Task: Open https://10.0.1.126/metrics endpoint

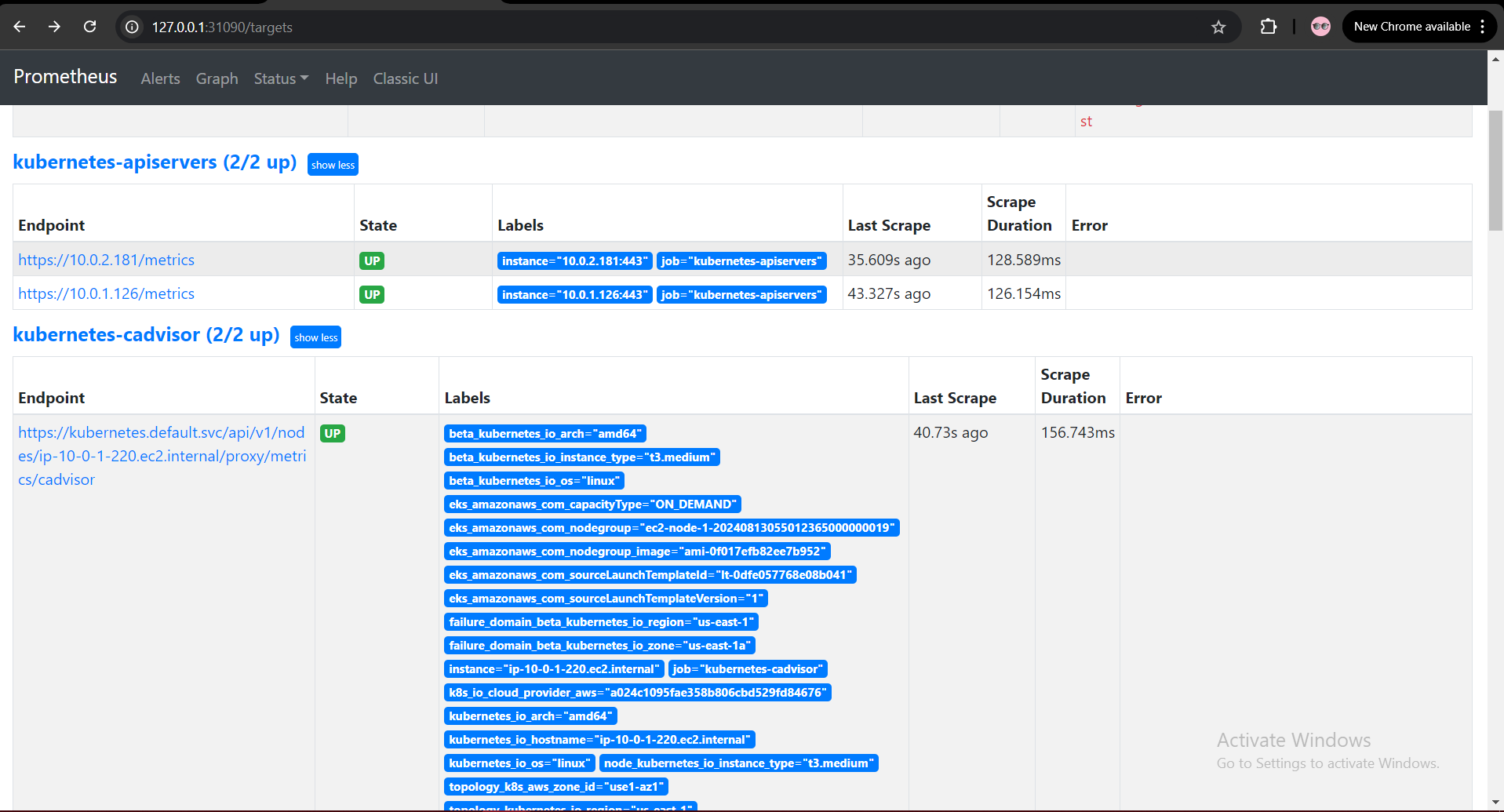Action: coord(106,293)
